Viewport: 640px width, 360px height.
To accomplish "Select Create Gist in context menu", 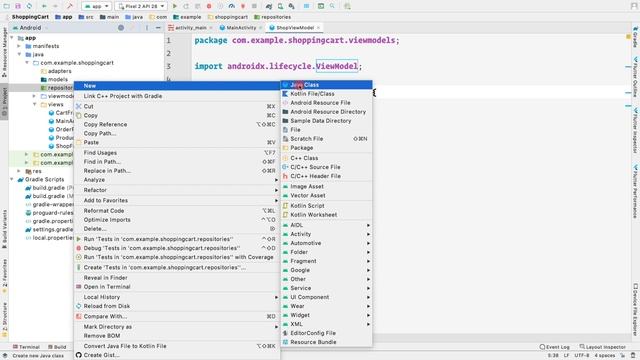I will 177,355.
